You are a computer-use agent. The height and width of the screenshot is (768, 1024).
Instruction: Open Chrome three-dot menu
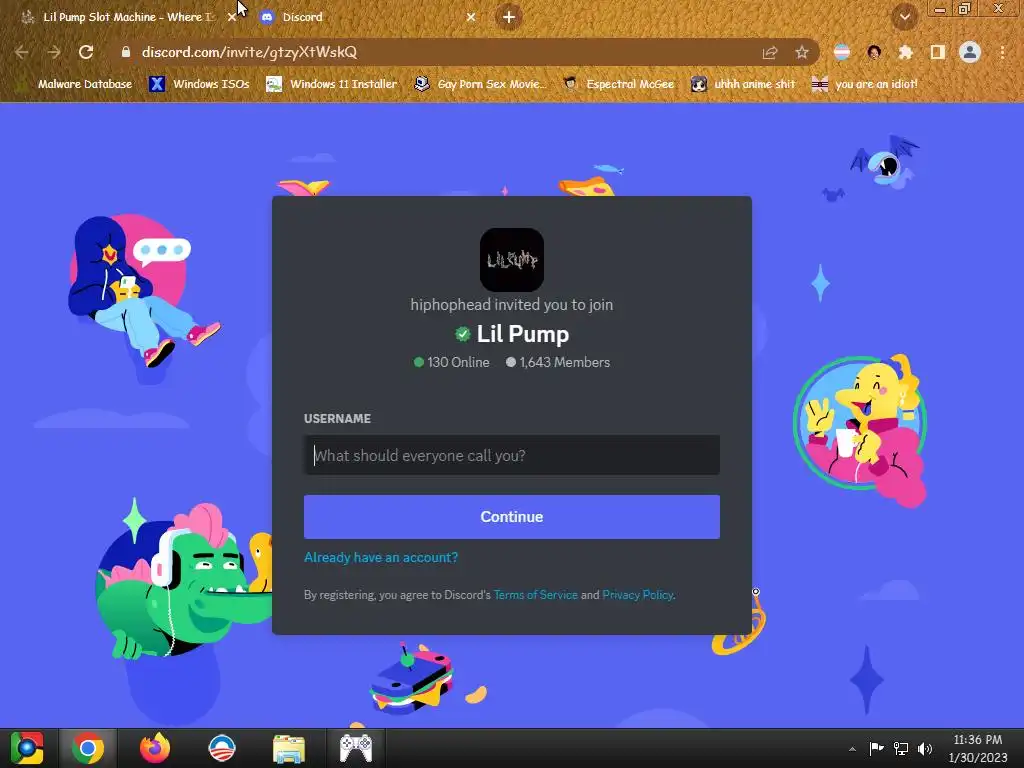click(x=1002, y=52)
